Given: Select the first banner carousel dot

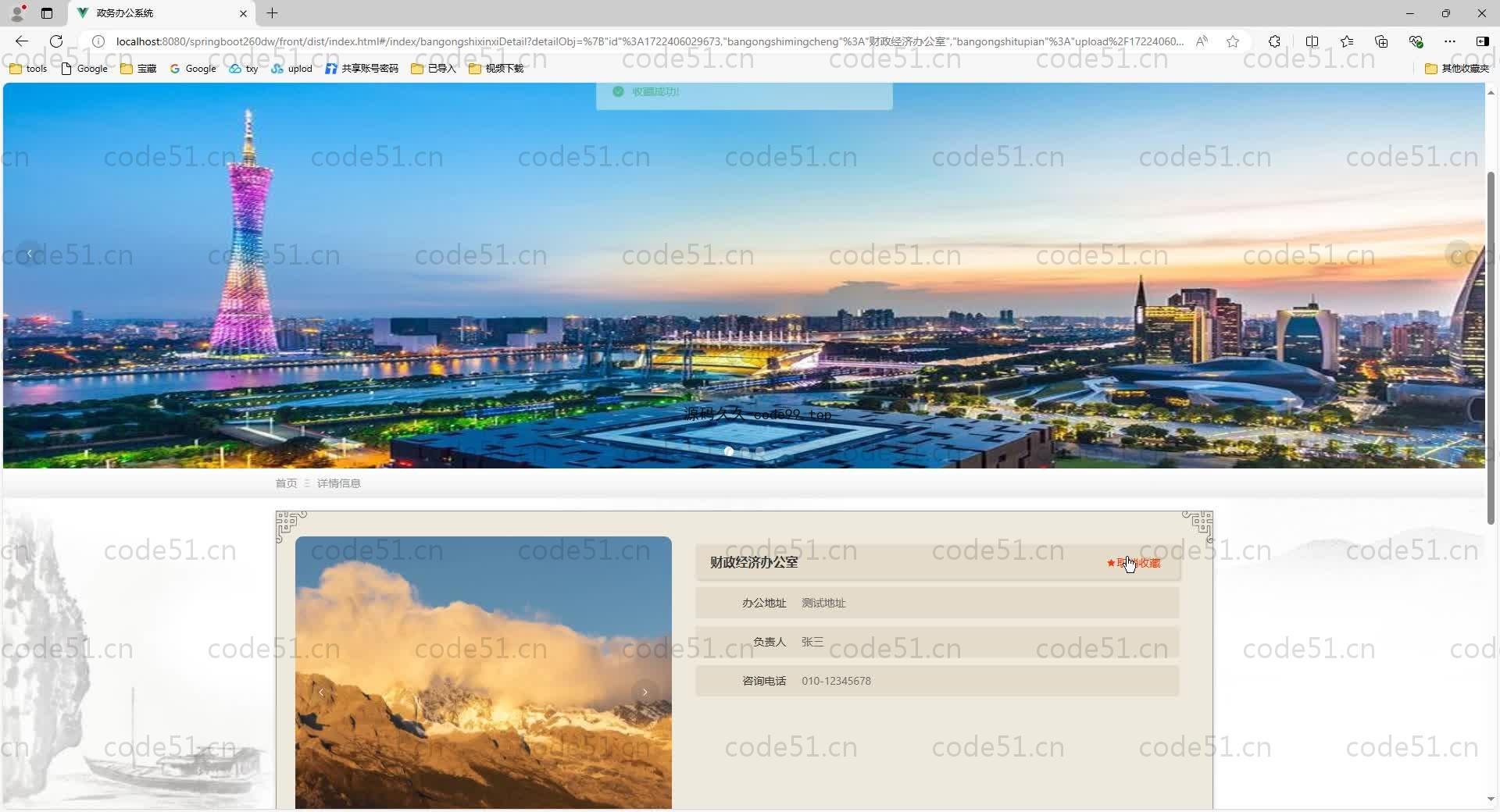Looking at the screenshot, I should 729,451.
